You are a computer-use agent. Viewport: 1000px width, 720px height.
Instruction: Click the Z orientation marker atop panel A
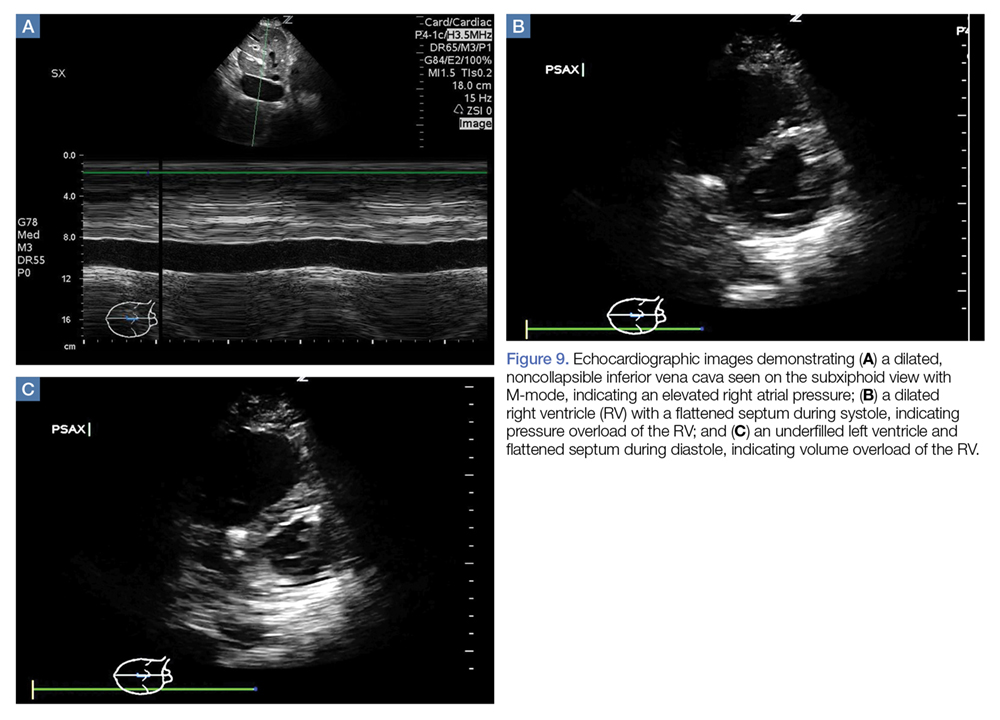287,19
